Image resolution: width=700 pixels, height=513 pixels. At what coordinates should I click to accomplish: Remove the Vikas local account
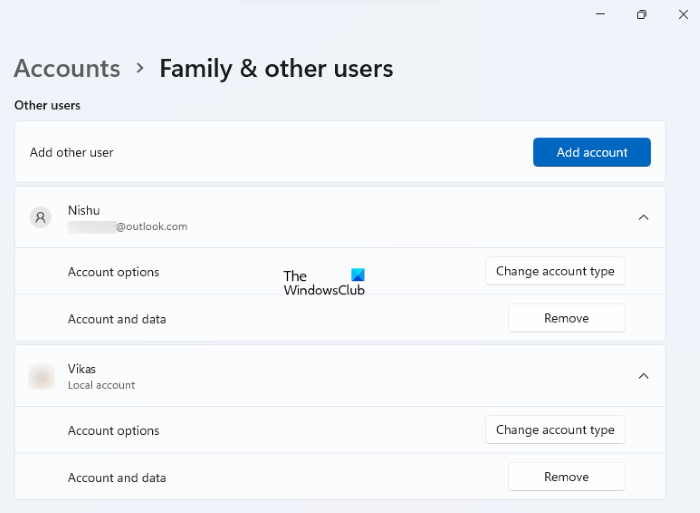566,477
